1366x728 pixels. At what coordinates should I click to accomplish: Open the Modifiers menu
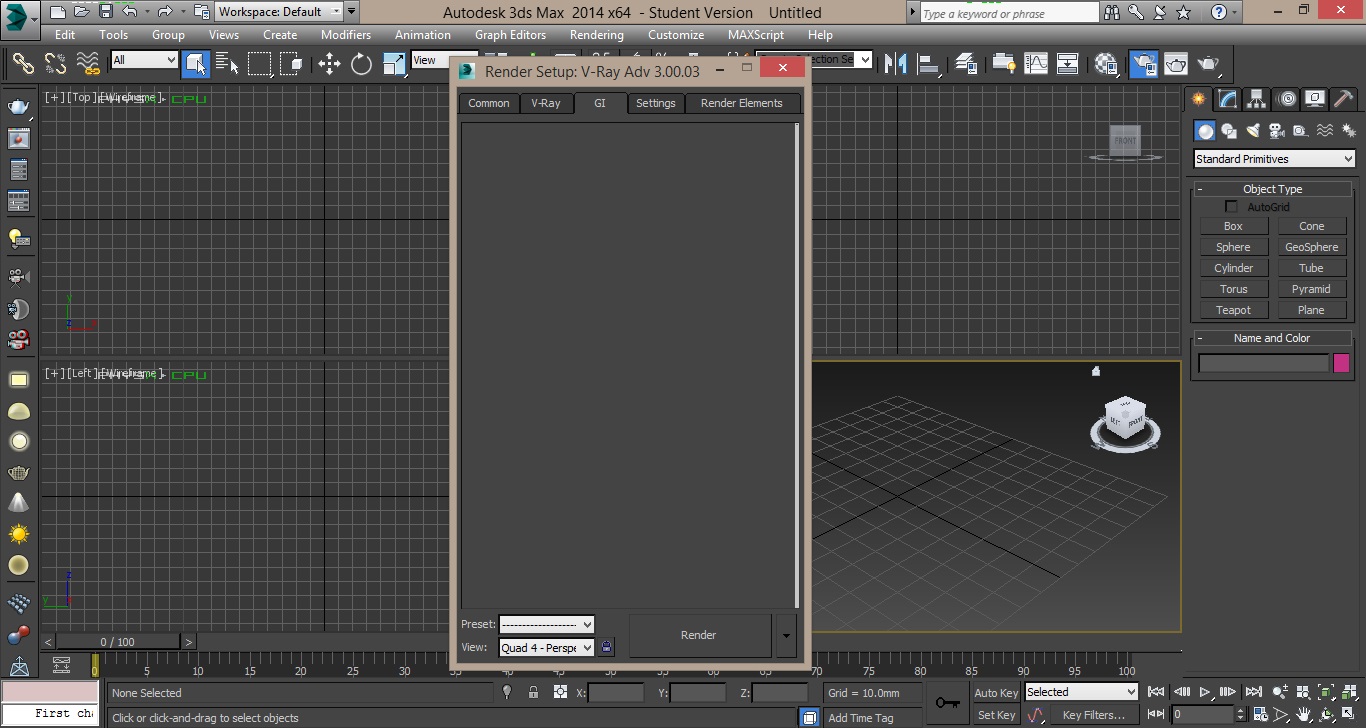pos(346,35)
